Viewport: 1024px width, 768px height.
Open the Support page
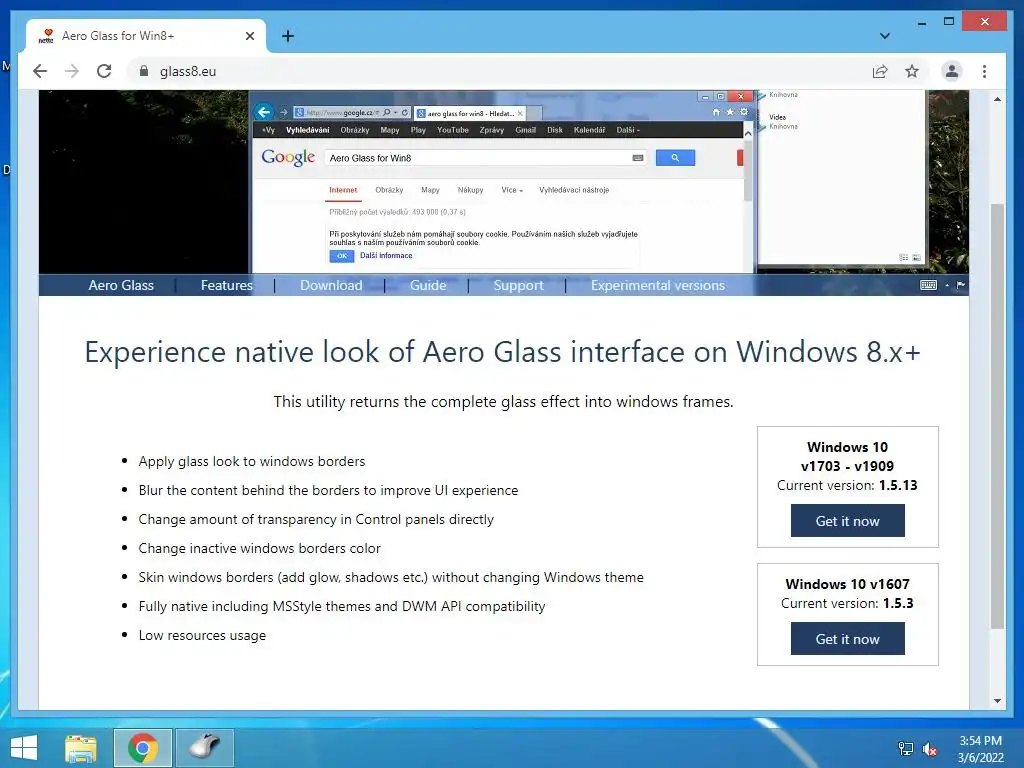[x=519, y=285]
